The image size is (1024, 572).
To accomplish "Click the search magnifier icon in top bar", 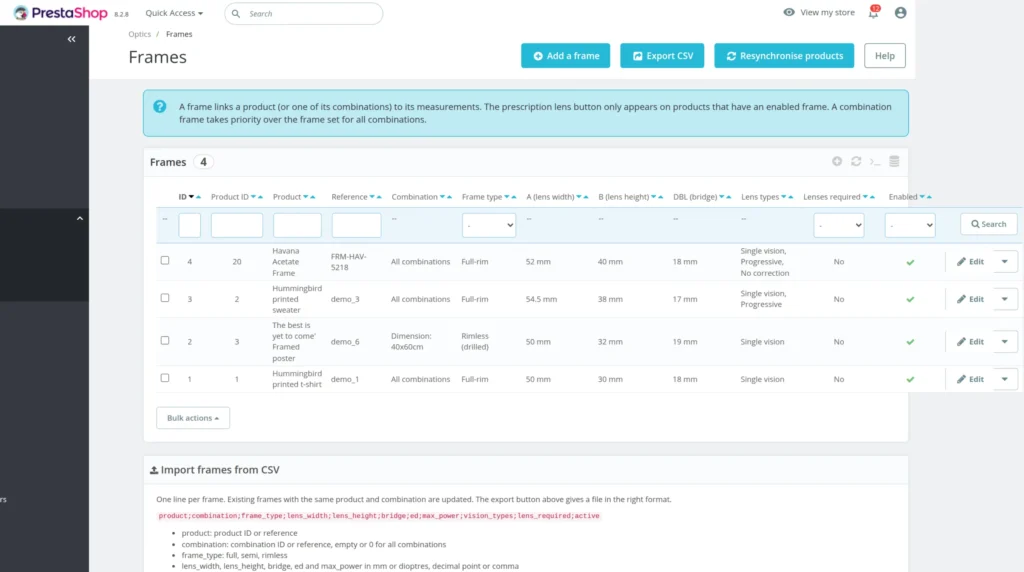I will click(236, 14).
